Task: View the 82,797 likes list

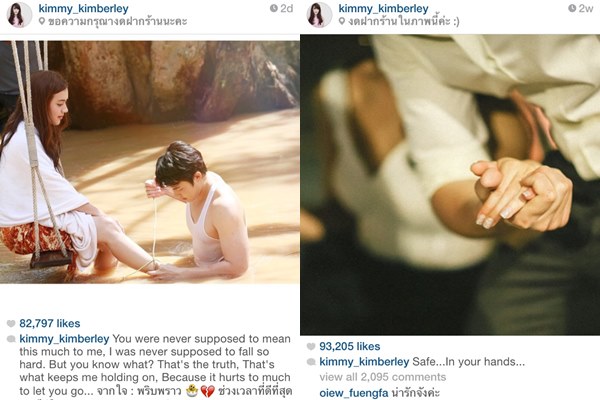Action: point(50,323)
